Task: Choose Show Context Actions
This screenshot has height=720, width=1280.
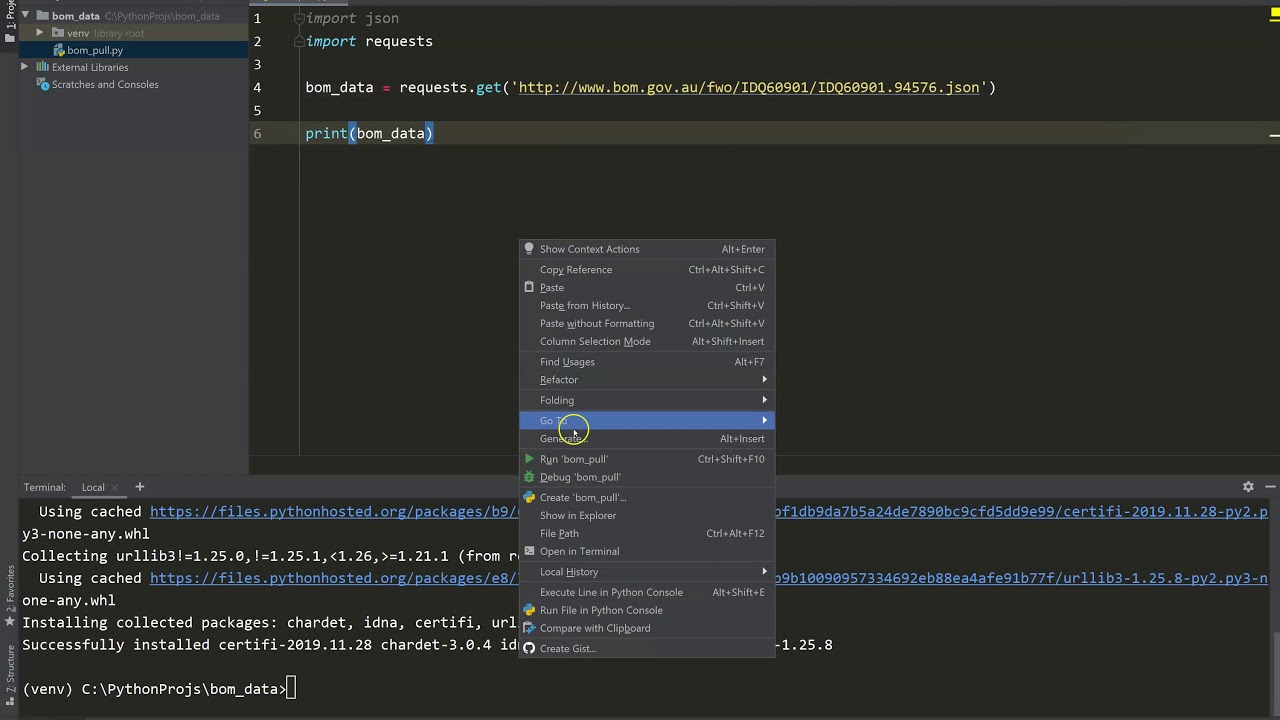Action: pyautogui.click(x=646, y=249)
